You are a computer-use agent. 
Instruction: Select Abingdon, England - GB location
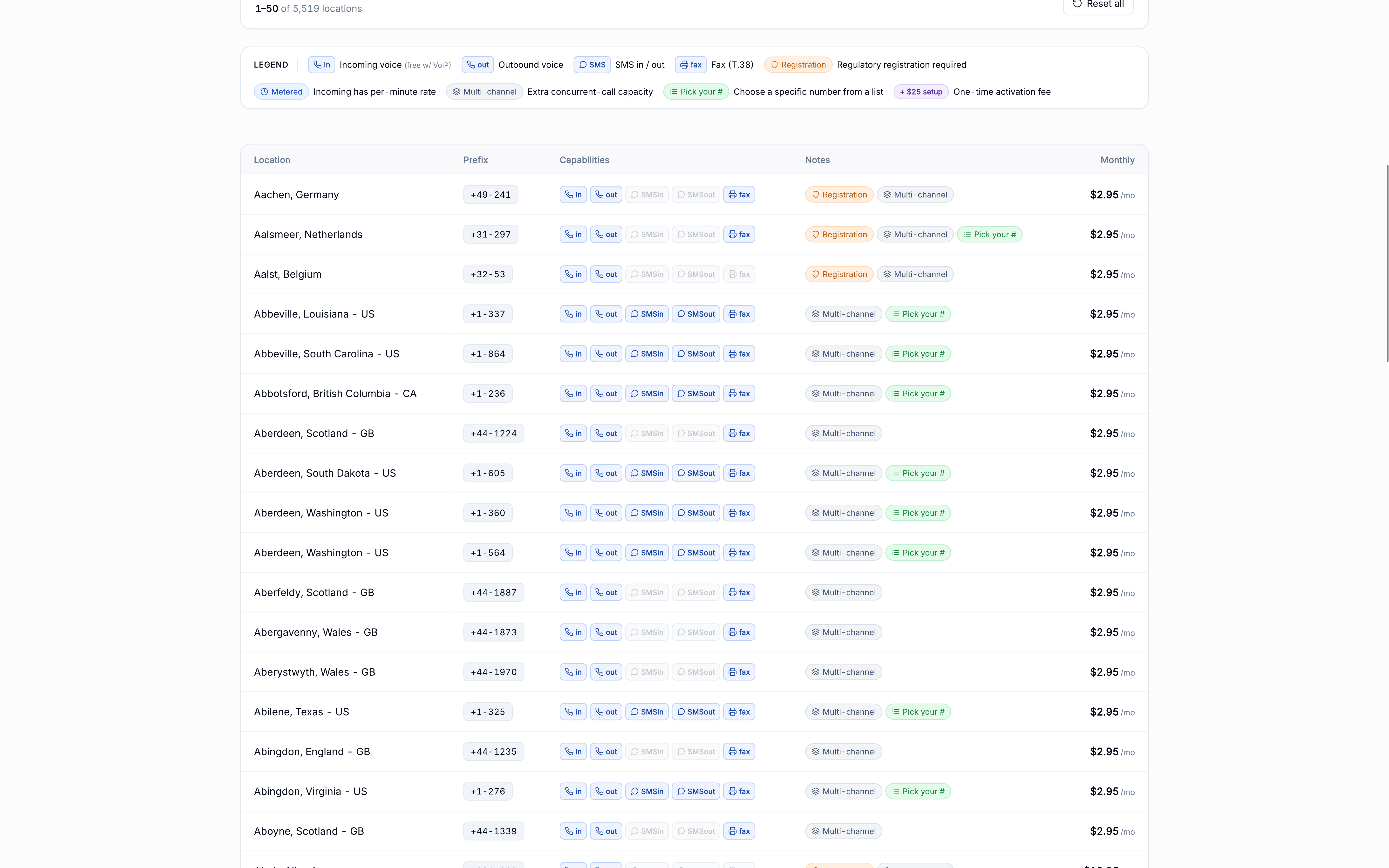[312, 752]
